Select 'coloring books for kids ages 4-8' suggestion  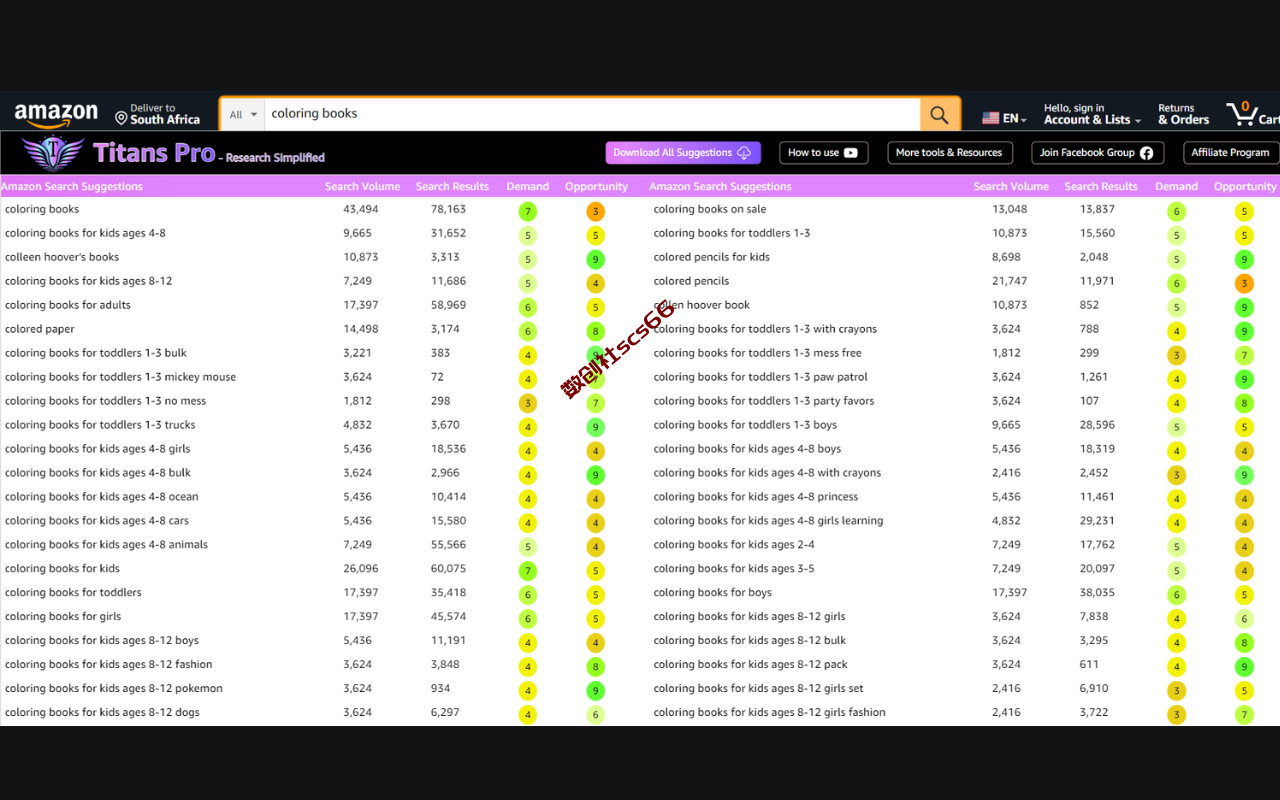coord(85,233)
